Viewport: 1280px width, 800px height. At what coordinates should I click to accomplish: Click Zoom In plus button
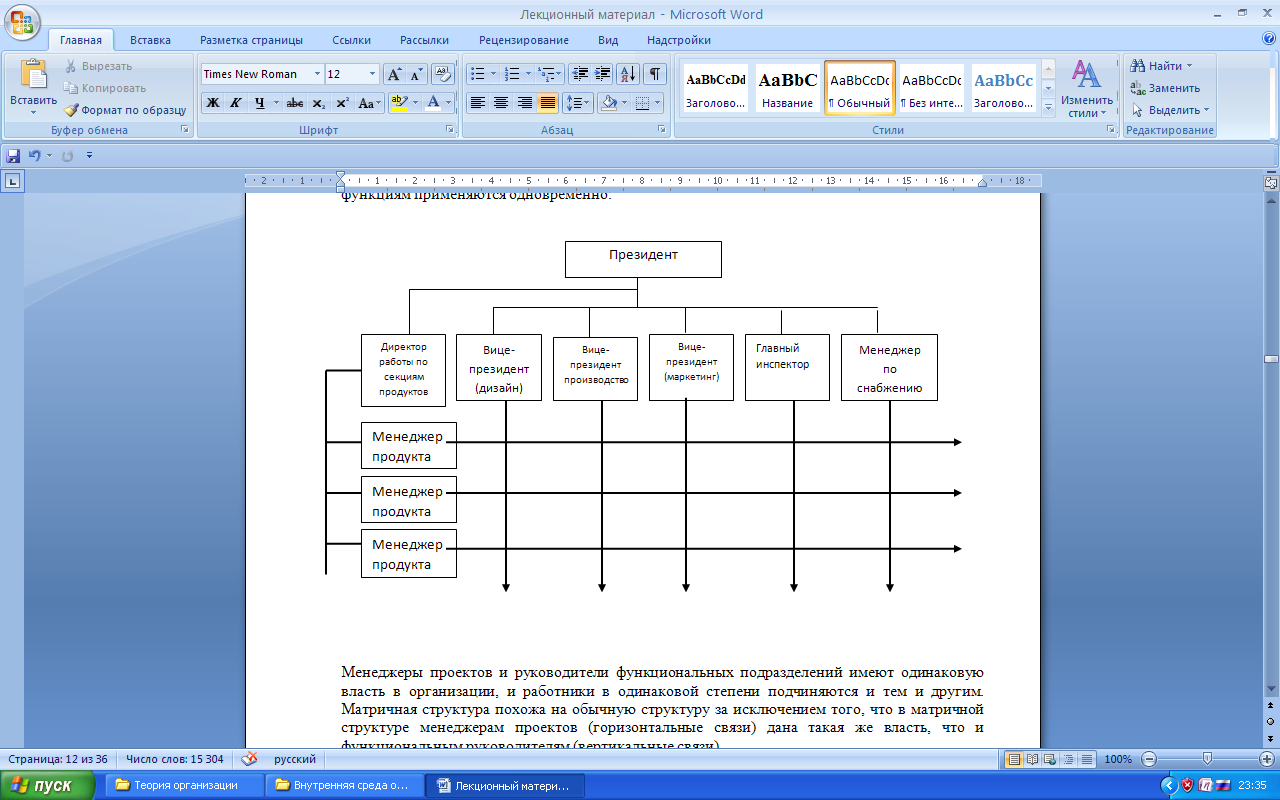click(x=1267, y=759)
